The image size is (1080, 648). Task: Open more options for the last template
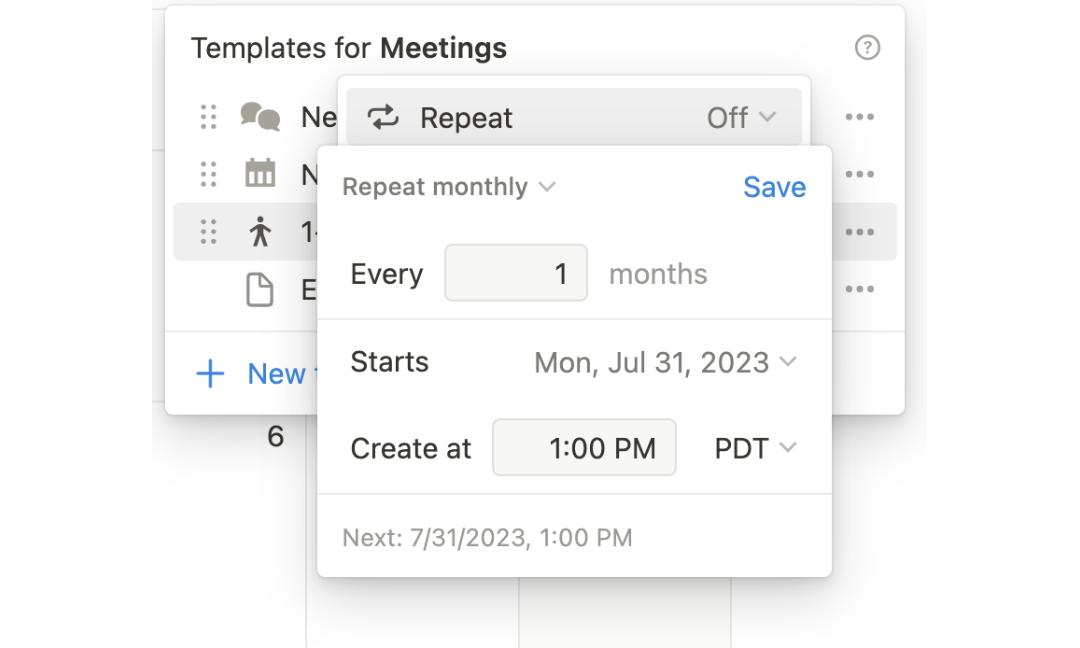[859, 290]
